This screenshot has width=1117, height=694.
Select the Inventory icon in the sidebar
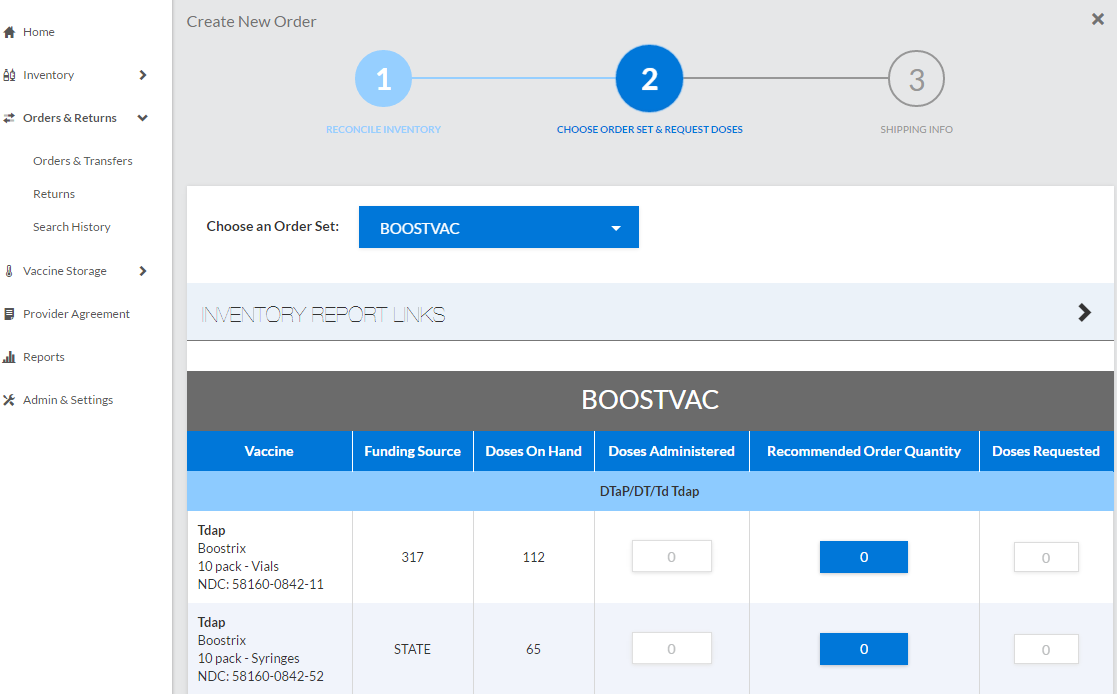pyautogui.click(x=10, y=74)
